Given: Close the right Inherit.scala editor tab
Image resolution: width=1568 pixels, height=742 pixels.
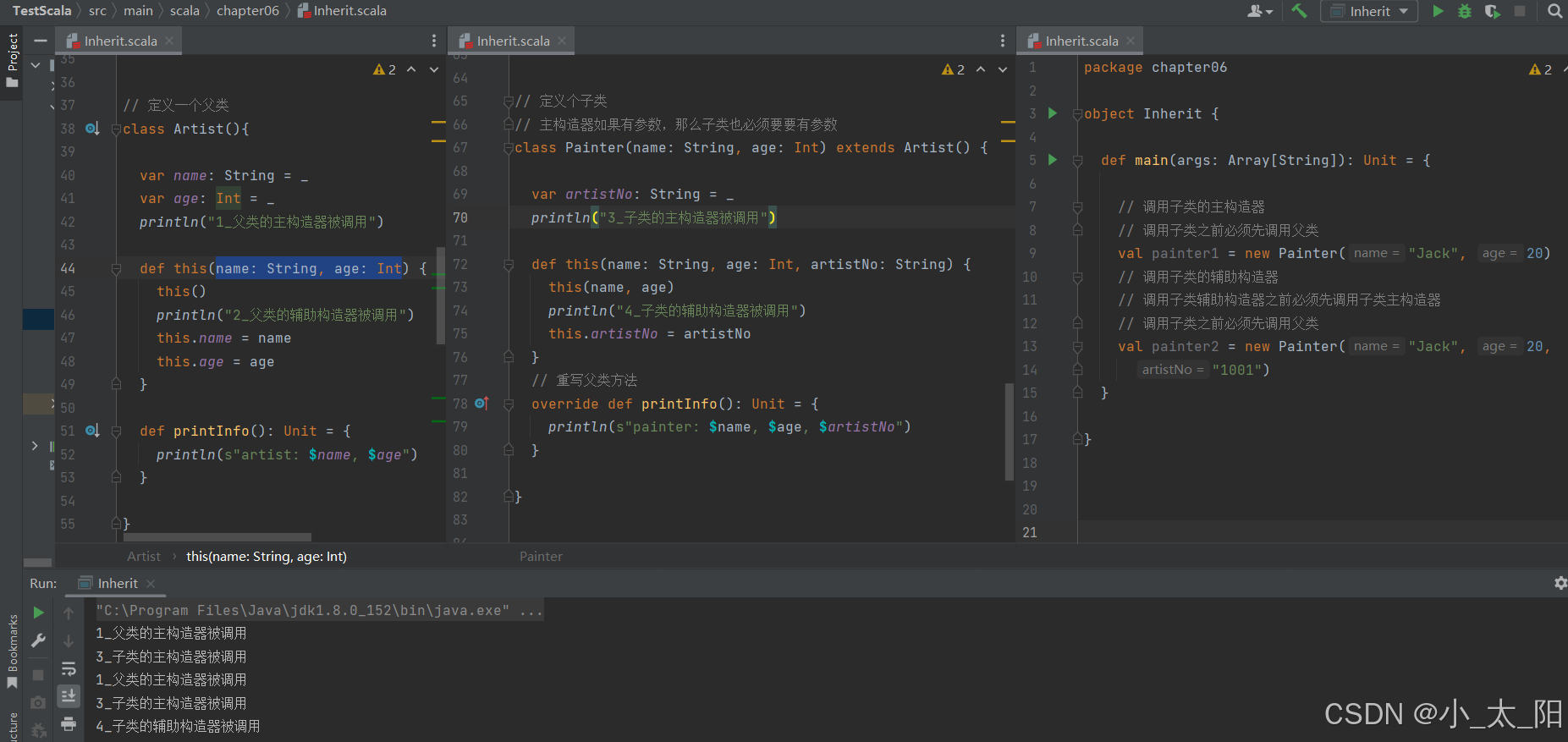Looking at the screenshot, I should click(1131, 41).
